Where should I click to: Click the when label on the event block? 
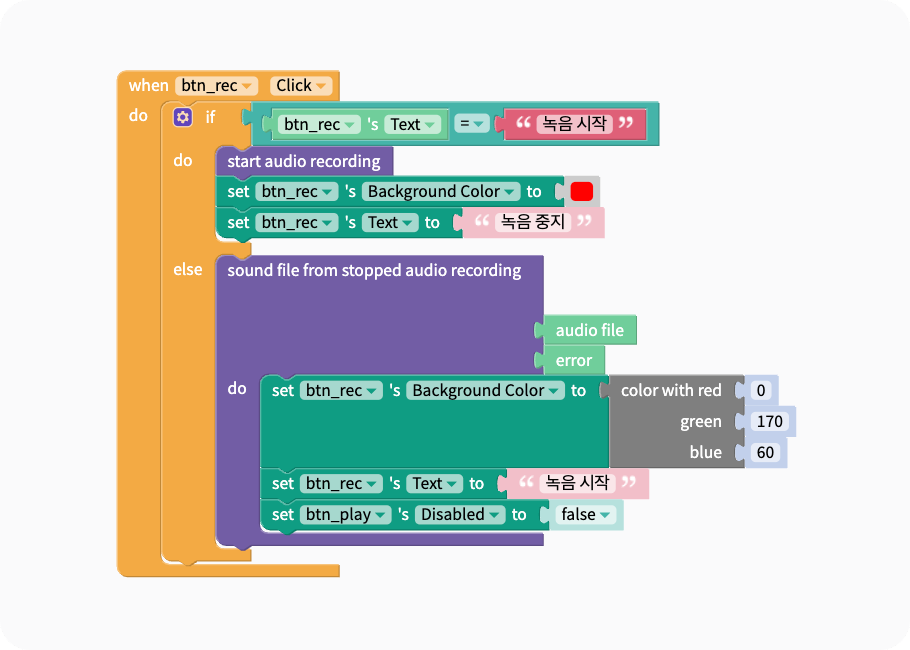click(x=149, y=86)
